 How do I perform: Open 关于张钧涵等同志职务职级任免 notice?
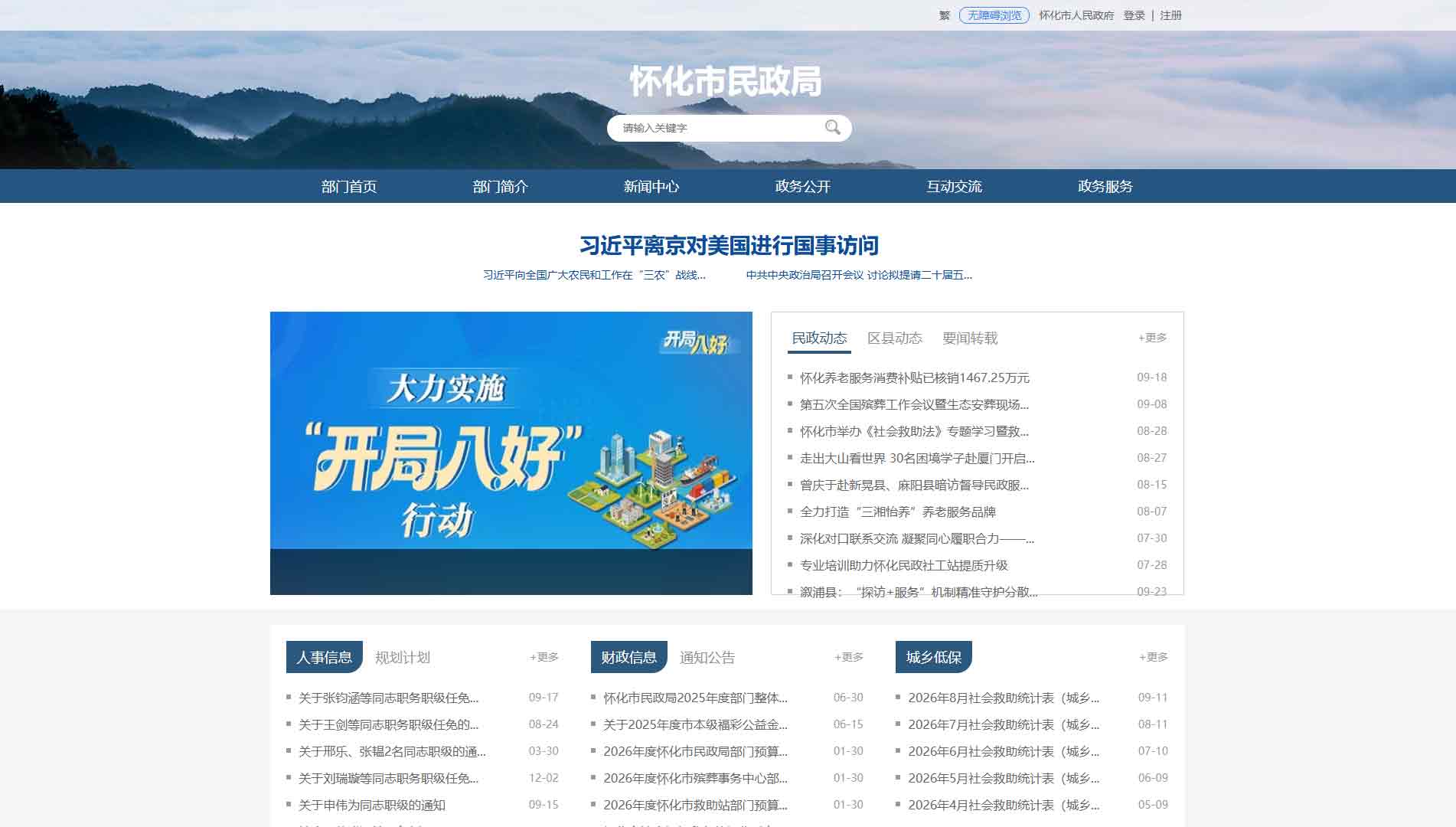pos(388,698)
